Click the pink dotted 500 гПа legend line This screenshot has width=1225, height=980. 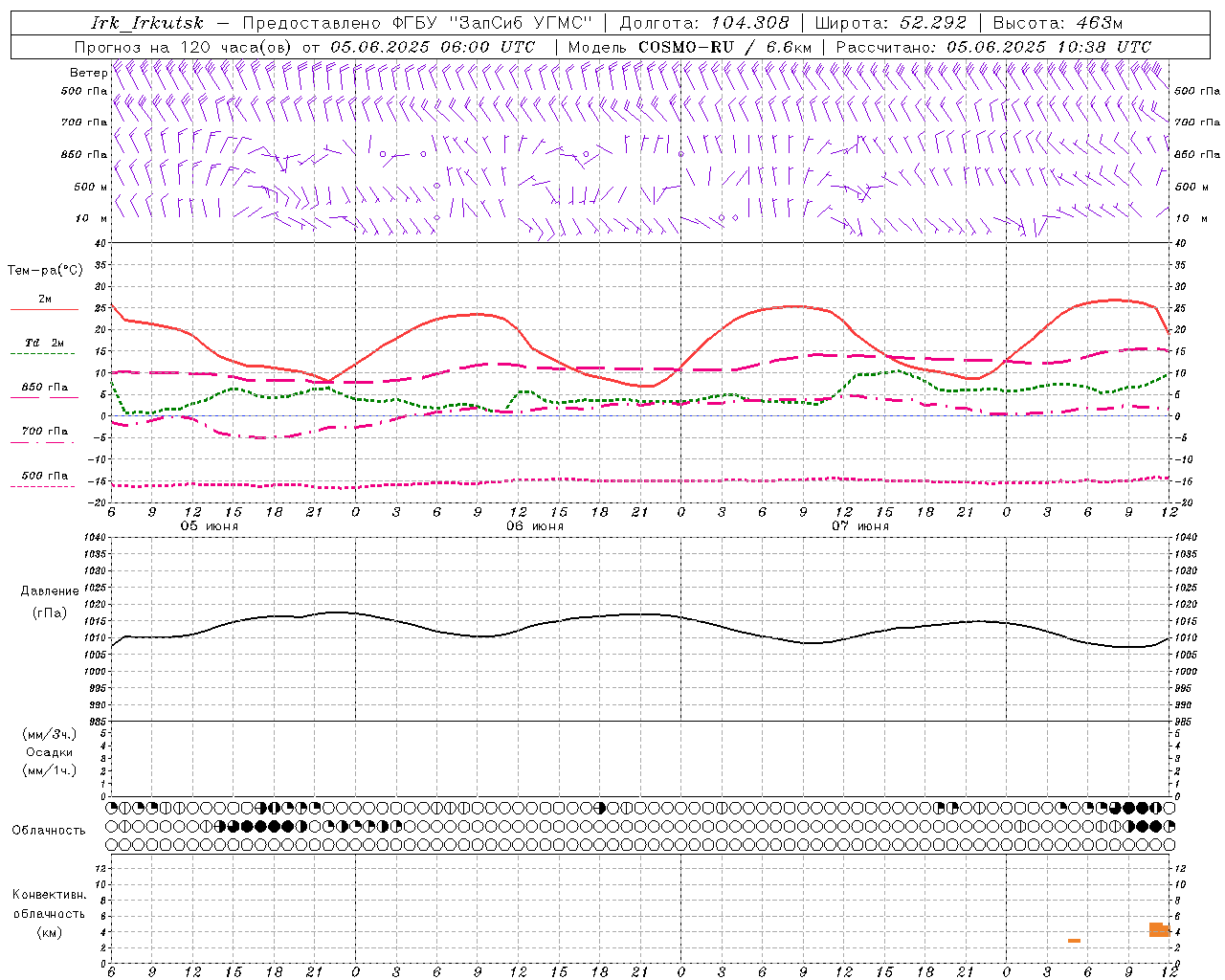pos(42,487)
